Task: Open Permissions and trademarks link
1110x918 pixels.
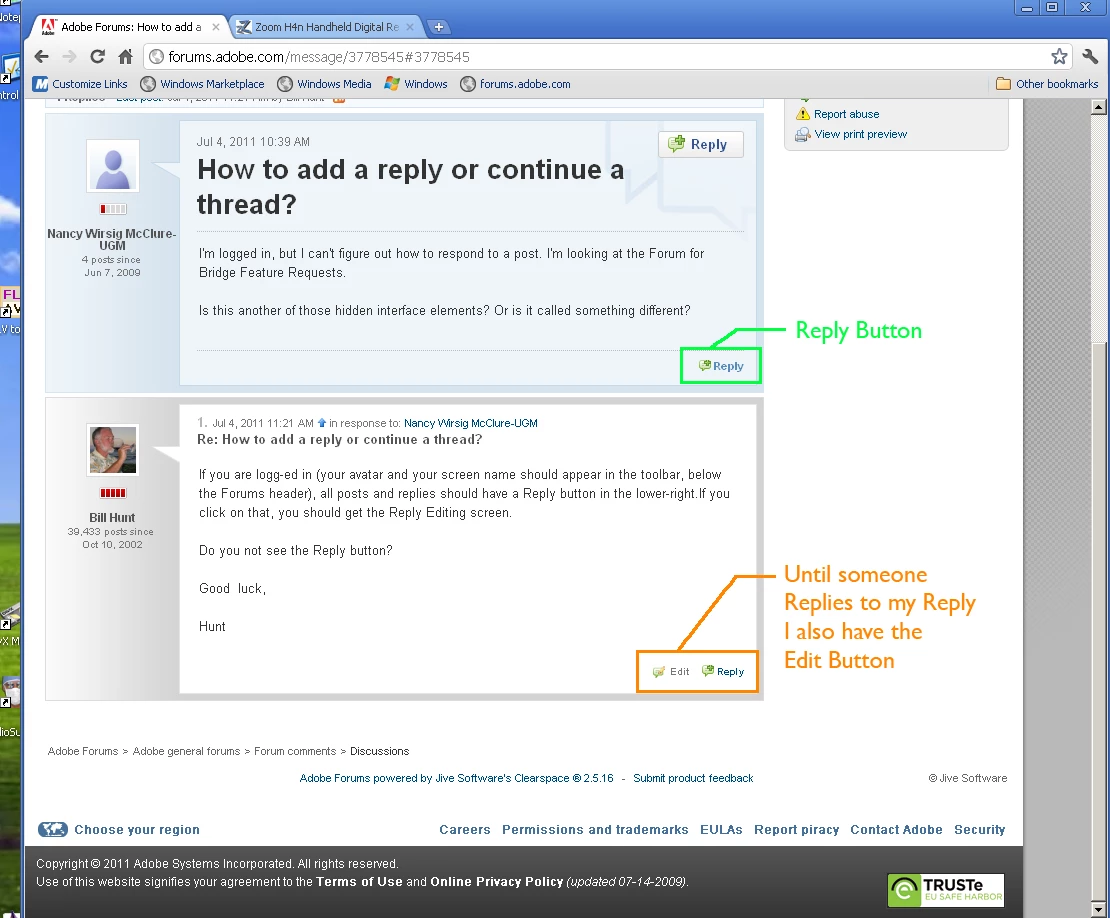Action: pos(595,830)
